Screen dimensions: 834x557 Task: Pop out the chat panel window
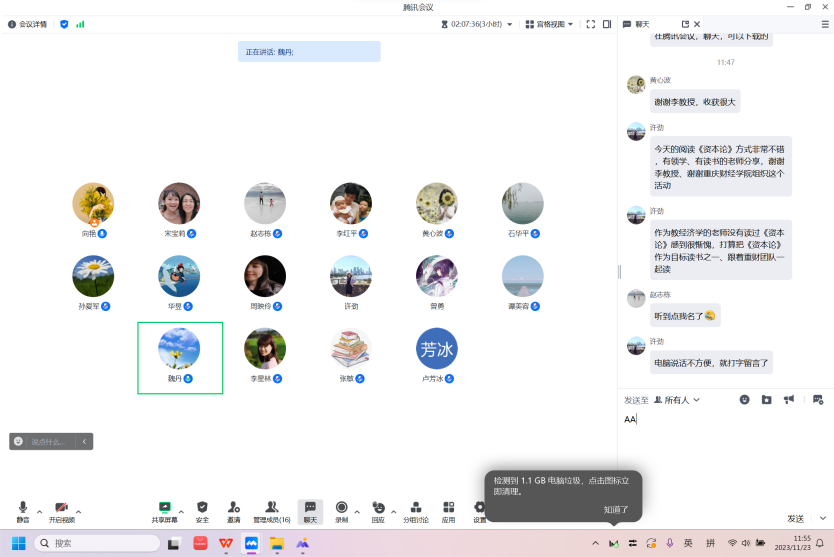coord(685,24)
